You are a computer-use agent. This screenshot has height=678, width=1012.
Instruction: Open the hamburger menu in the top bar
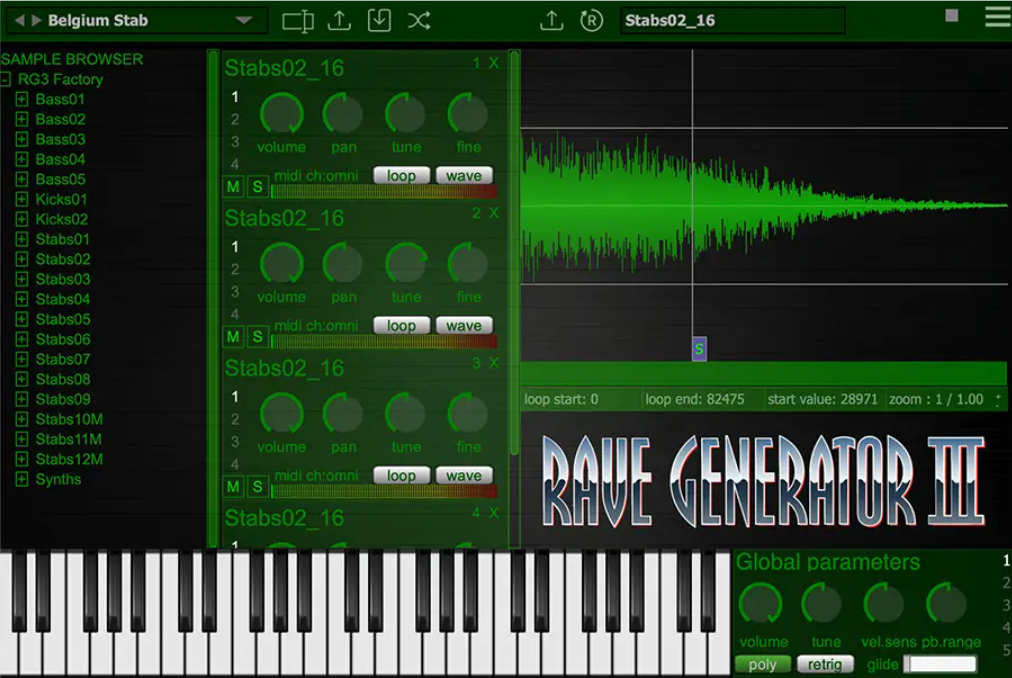(x=998, y=17)
